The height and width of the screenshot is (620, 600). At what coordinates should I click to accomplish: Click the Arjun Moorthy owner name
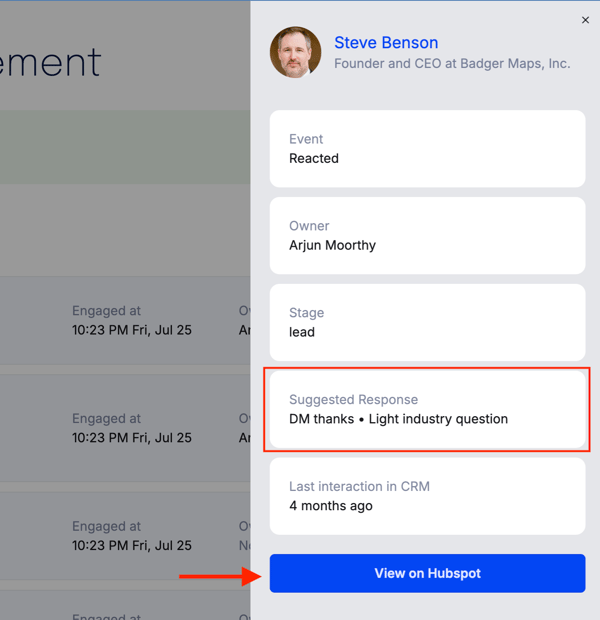pyautogui.click(x=332, y=246)
